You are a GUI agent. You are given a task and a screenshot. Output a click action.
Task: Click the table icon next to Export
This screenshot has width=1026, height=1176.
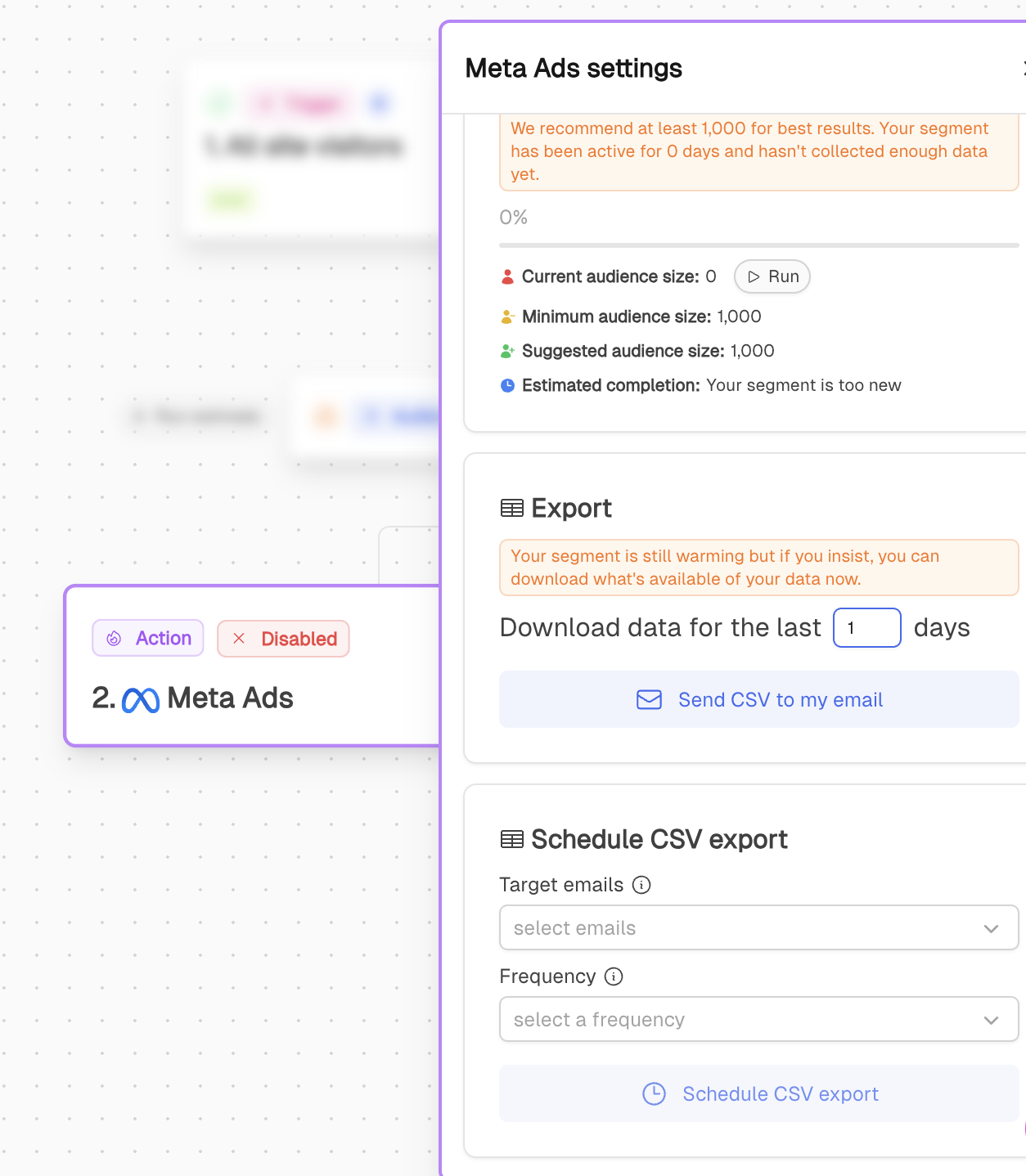[512, 507]
